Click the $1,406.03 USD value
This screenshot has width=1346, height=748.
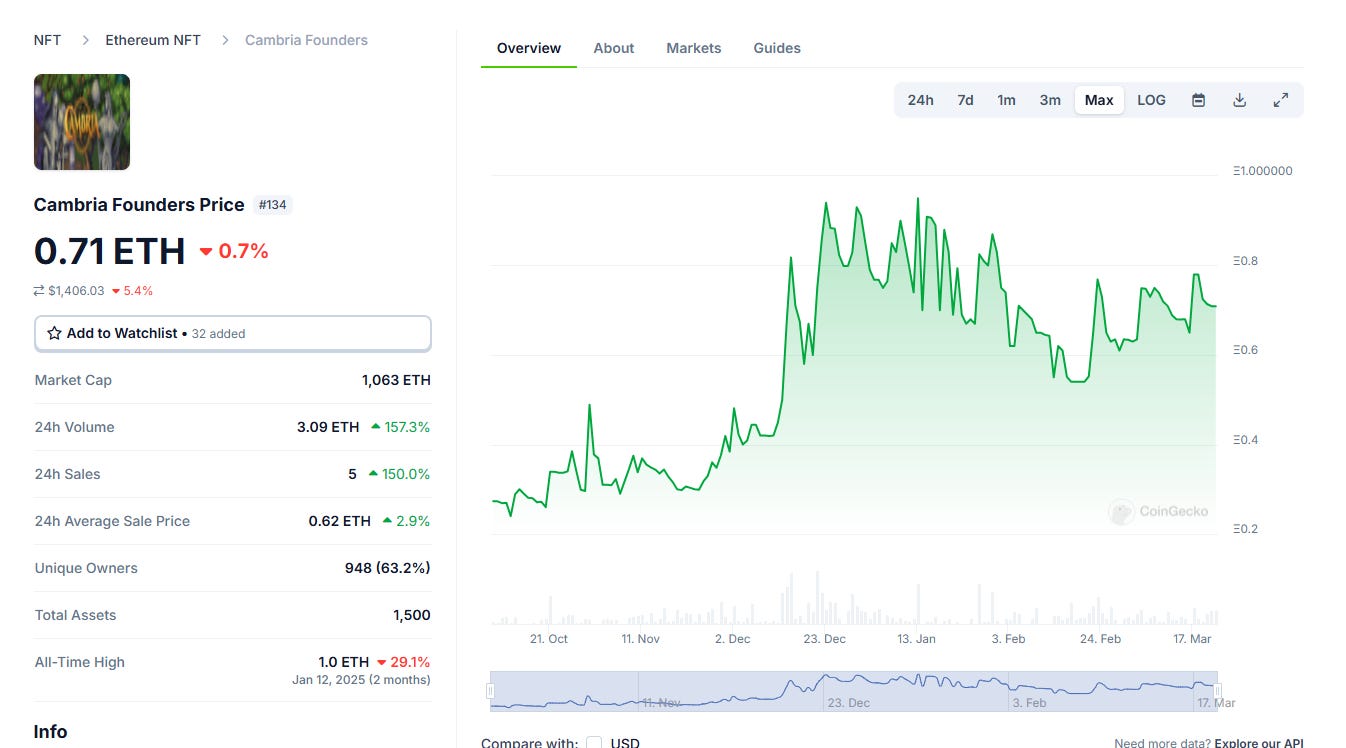tap(76, 291)
